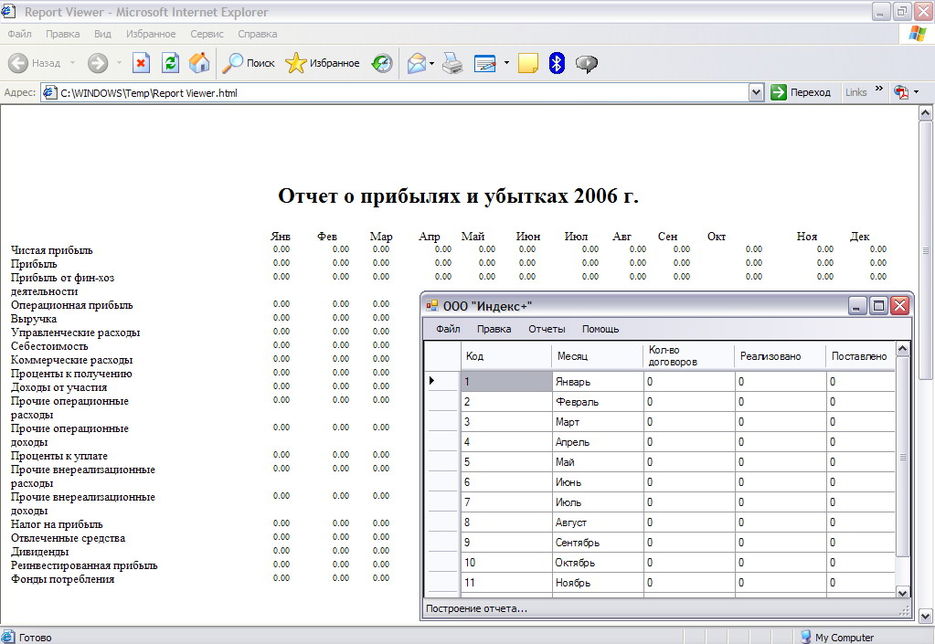The width and height of the screenshot is (935, 644).
Task: Open Favorites (Избранное) star icon
Action: pos(296,63)
